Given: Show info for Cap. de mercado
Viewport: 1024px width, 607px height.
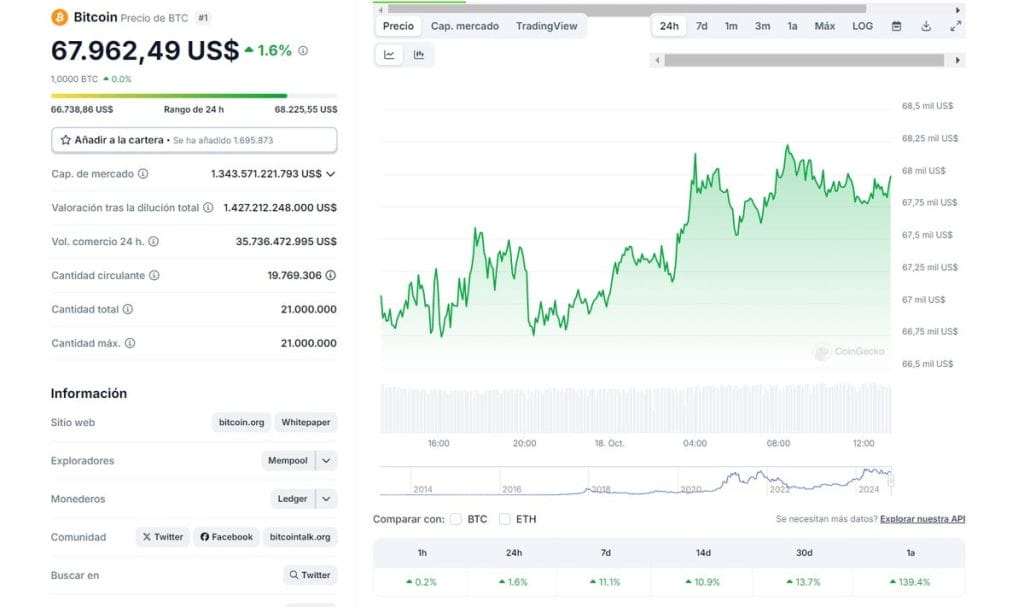Looking at the screenshot, I should pos(143,174).
